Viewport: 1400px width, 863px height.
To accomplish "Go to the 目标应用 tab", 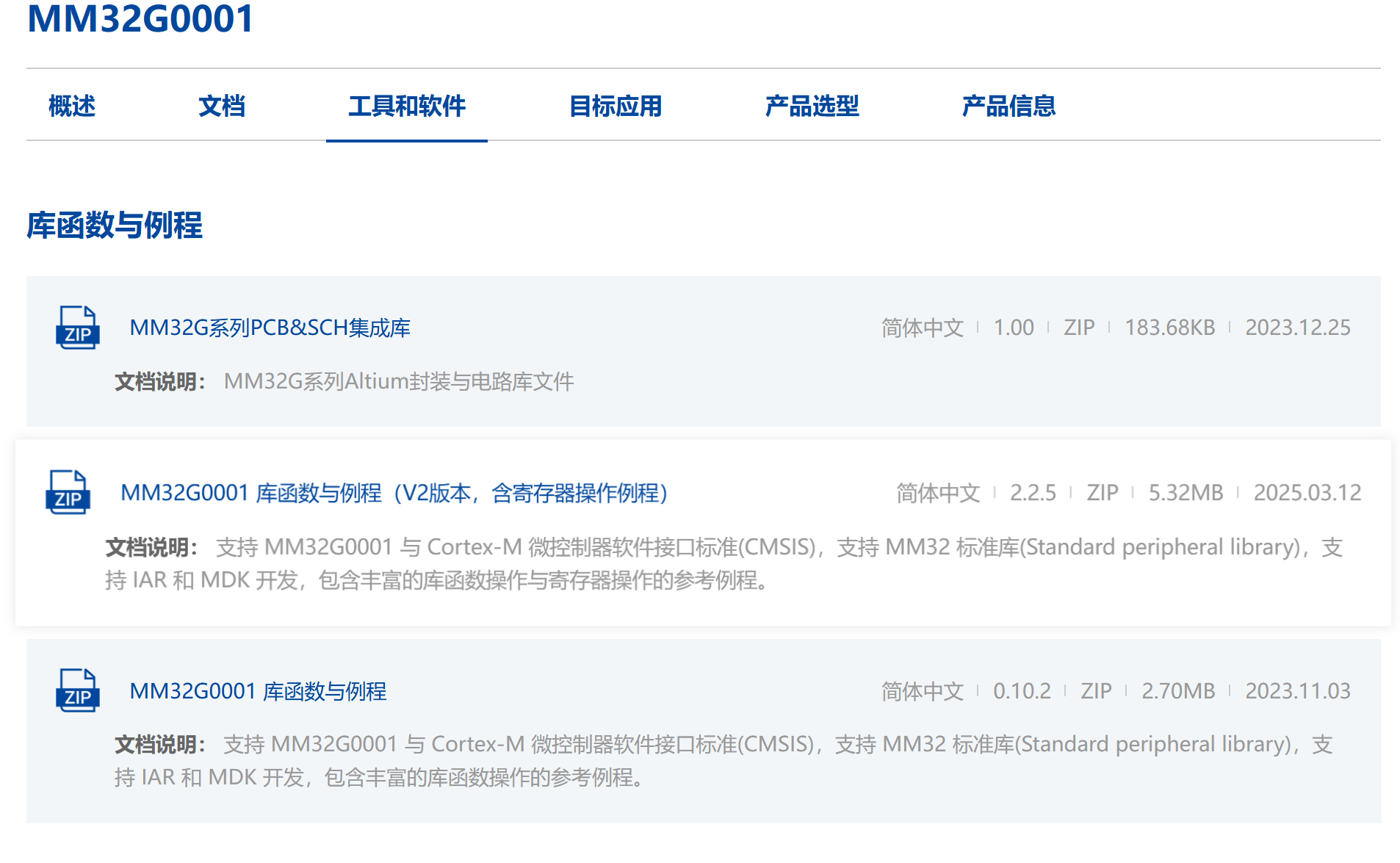I will click(x=616, y=106).
